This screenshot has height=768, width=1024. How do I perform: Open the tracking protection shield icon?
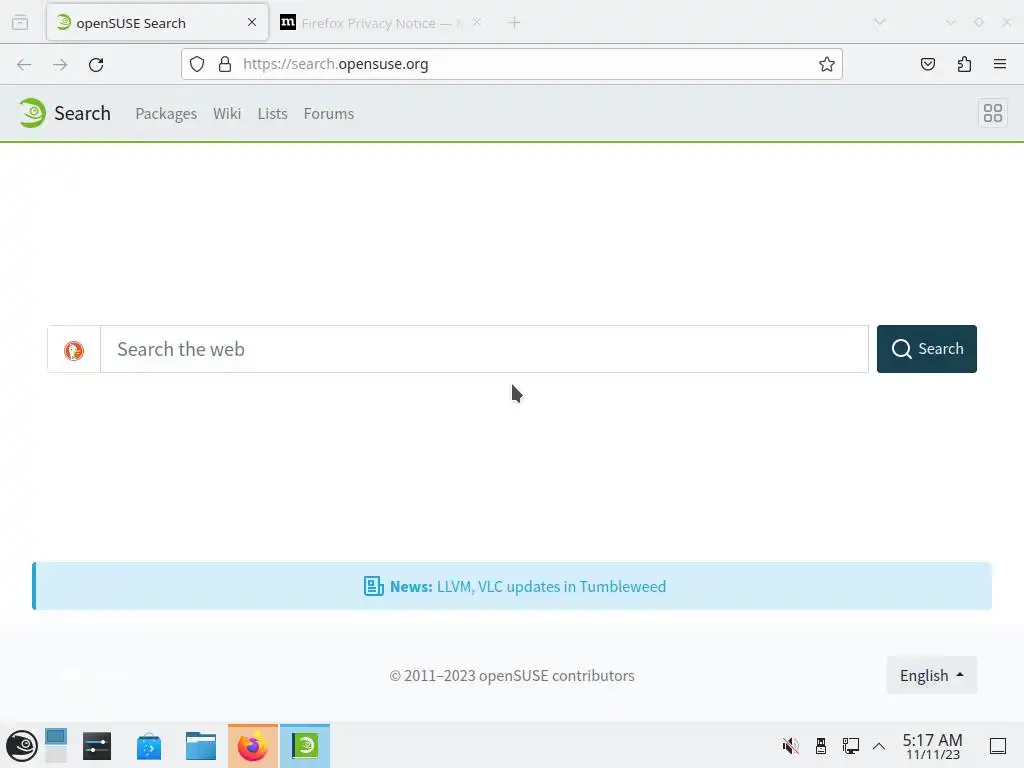click(x=197, y=64)
